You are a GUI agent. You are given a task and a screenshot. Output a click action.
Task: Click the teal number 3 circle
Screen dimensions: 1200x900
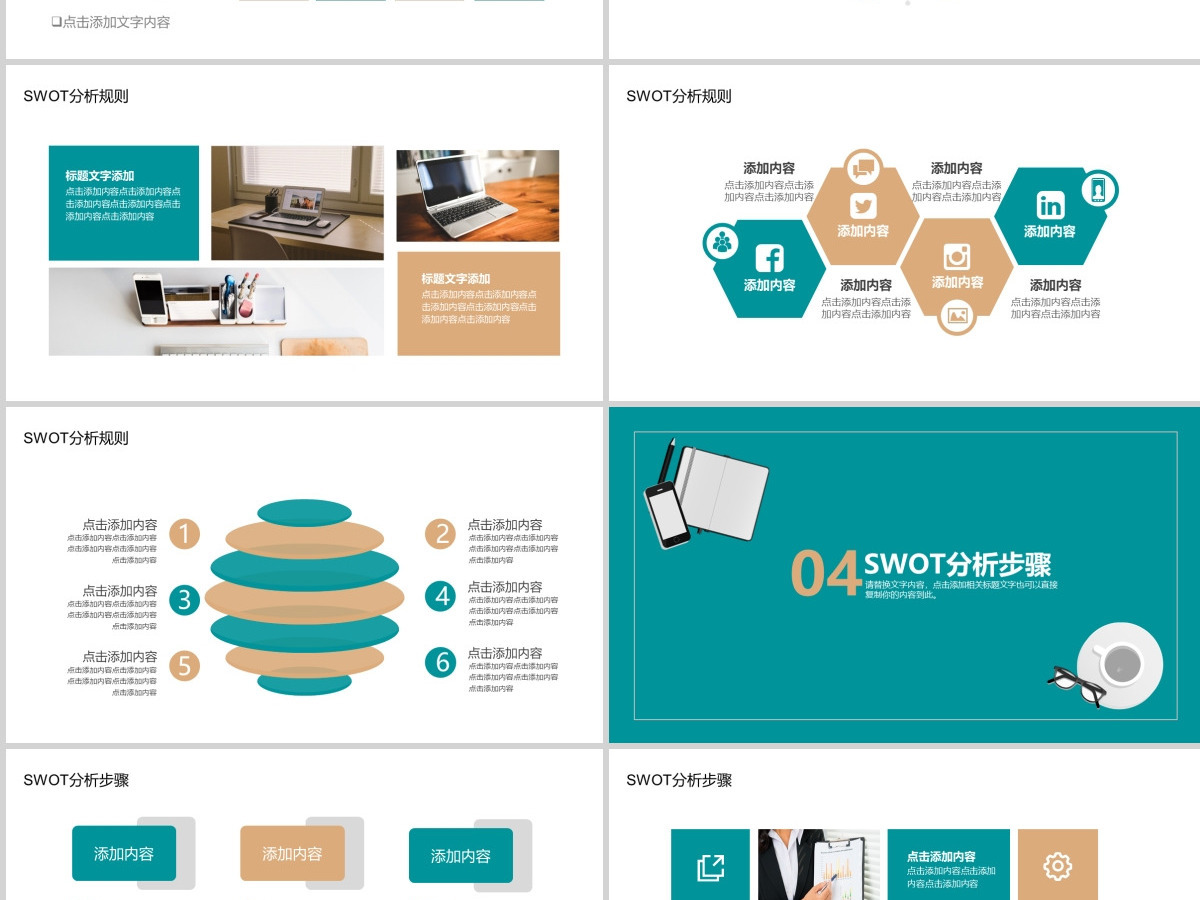(x=184, y=599)
